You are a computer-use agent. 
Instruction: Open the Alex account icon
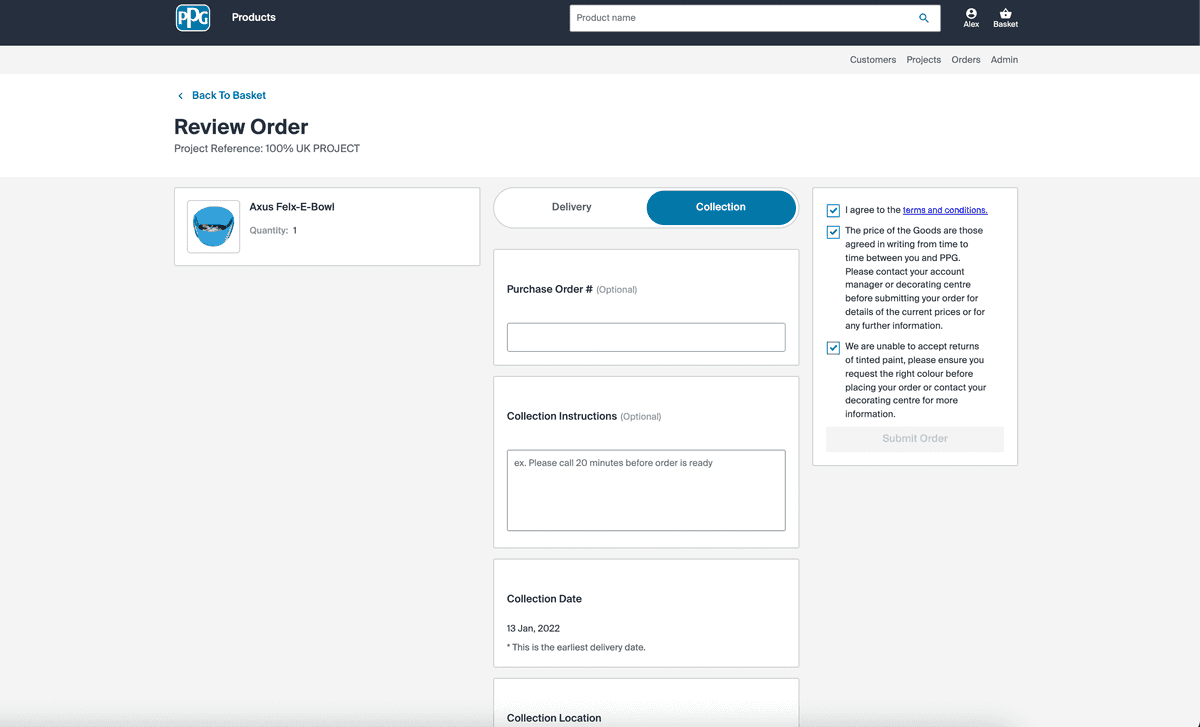click(971, 14)
